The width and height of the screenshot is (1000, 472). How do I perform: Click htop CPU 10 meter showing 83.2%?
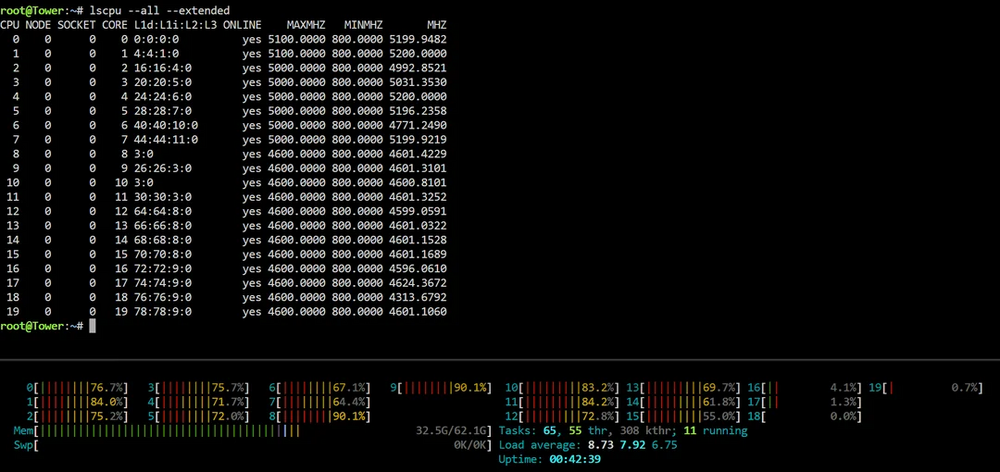pyautogui.click(x=562, y=388)
